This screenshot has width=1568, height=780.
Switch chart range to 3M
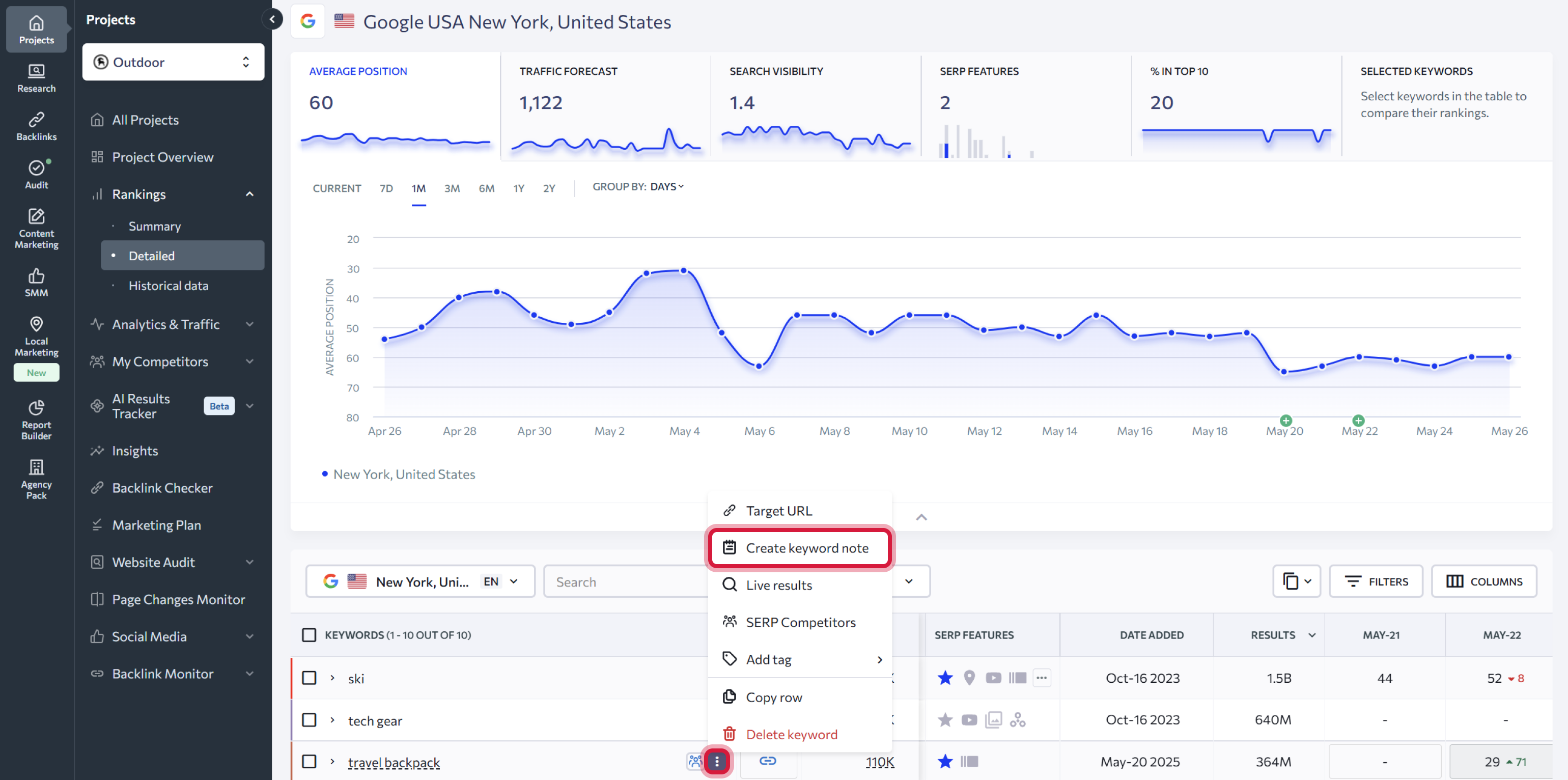pyautogui.click(x=452, y=188)
